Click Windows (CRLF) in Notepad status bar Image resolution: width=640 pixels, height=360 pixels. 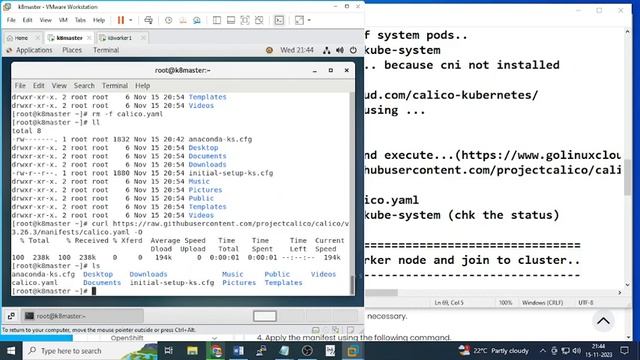(x=542, y=303)
